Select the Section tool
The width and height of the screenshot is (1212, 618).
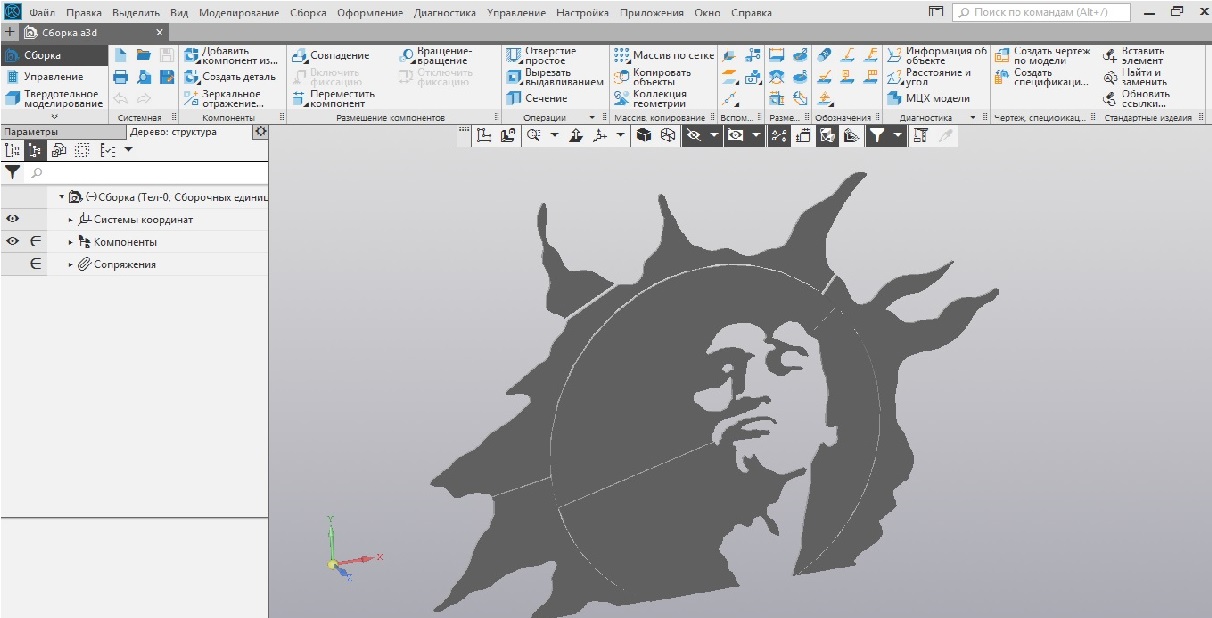pos(537,98)
